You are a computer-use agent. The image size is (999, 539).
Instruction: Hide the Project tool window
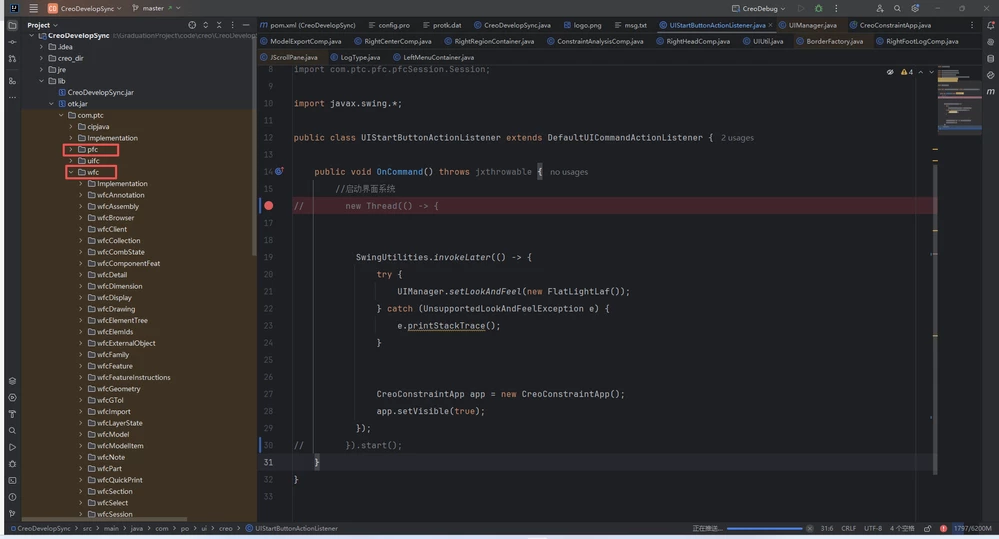(246, 25)
